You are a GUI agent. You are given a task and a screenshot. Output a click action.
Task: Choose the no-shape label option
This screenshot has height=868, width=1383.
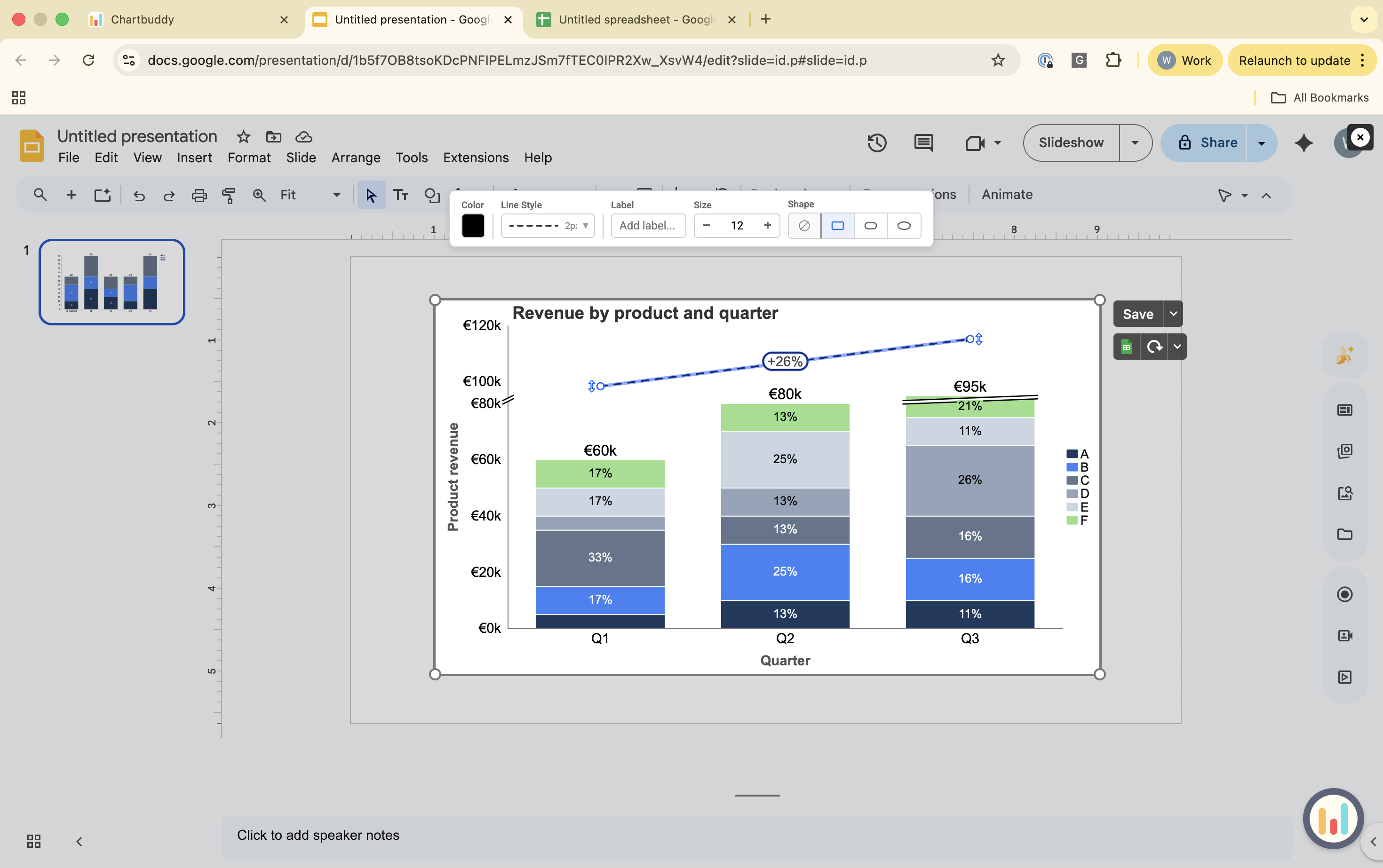click(803, 226)
